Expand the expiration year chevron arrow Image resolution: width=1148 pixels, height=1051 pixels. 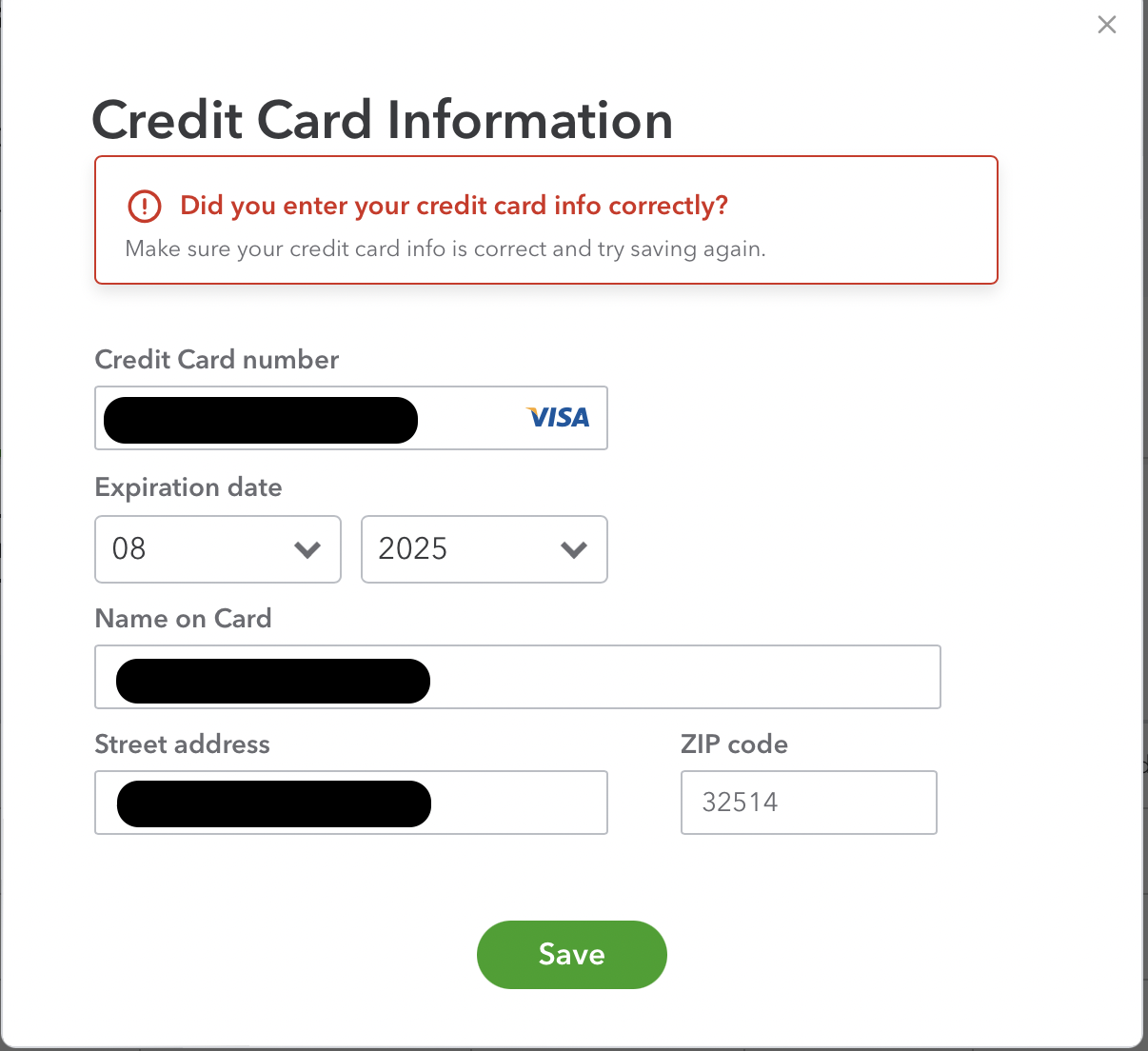click(573, 549)
